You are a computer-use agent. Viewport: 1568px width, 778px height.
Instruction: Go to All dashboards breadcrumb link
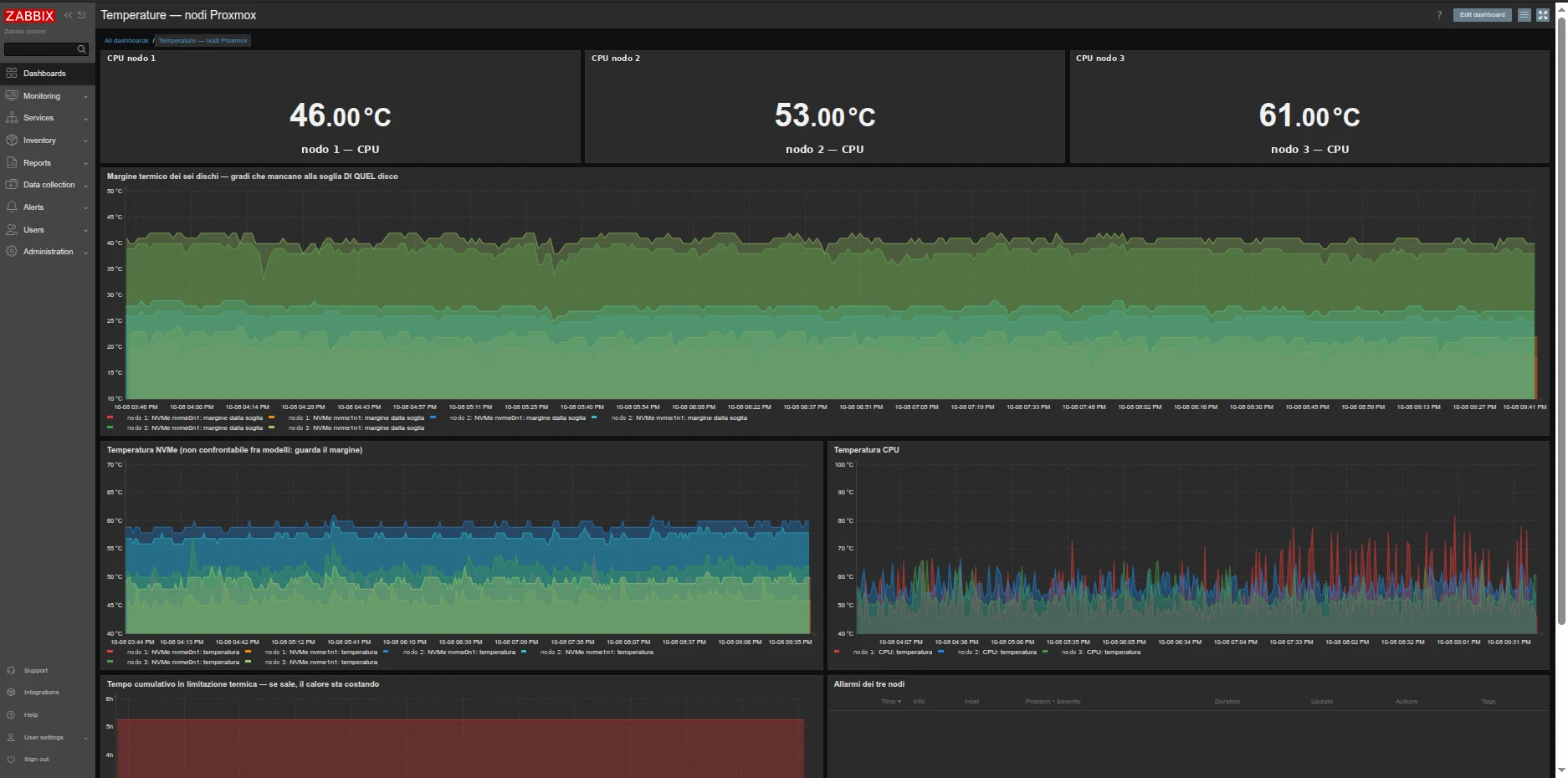(x=126, y=40)
